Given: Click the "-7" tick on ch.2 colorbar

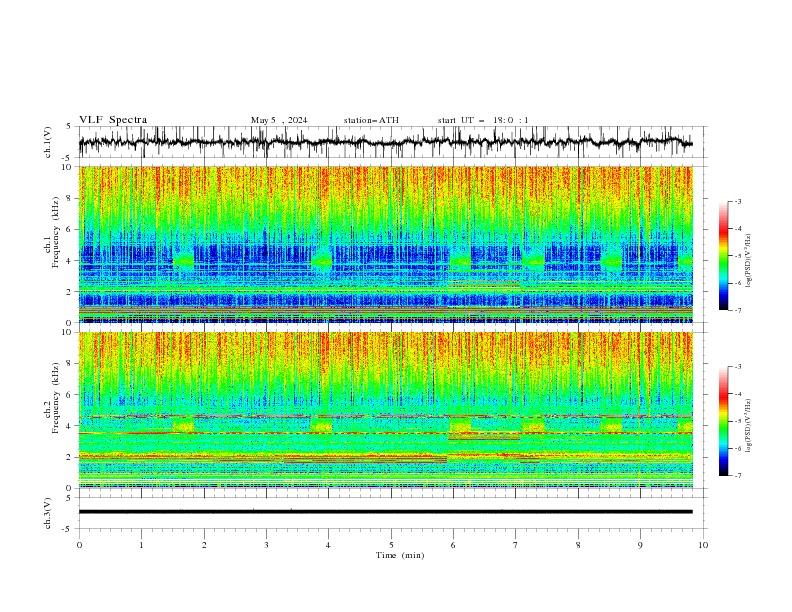Looking at the screenshot, I should pyautogui.click(x=738, y=476).
